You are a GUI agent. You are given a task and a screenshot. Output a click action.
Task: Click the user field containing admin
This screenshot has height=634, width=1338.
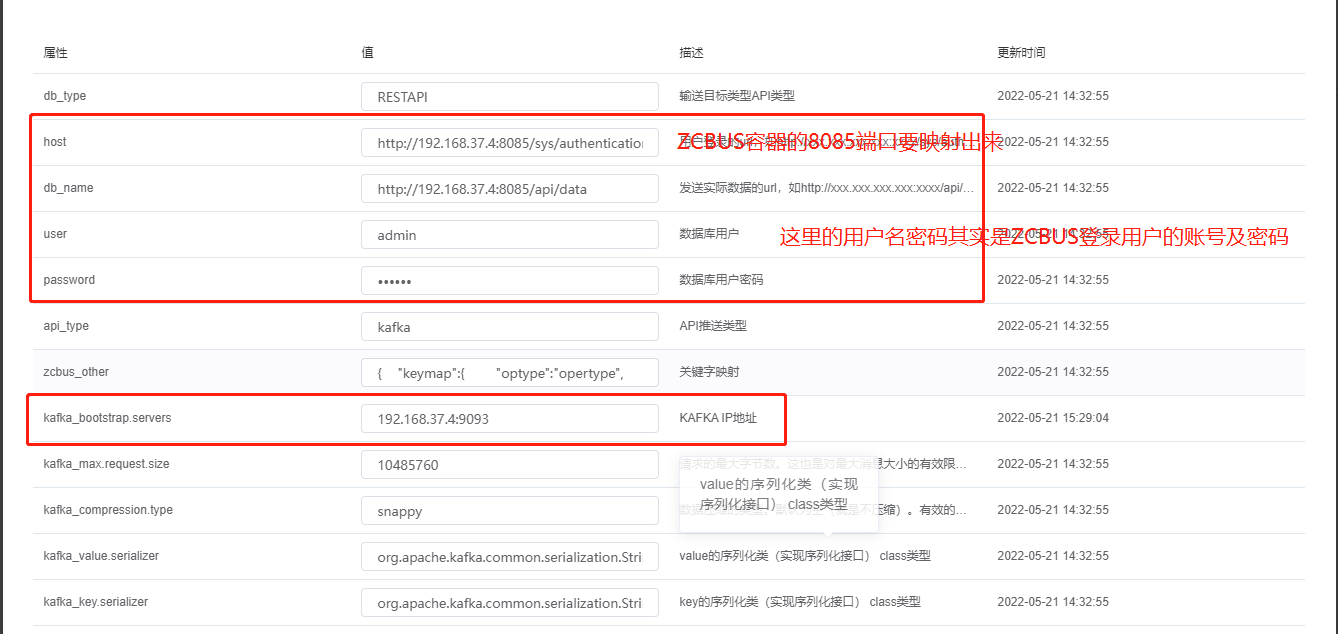(509, 235)
